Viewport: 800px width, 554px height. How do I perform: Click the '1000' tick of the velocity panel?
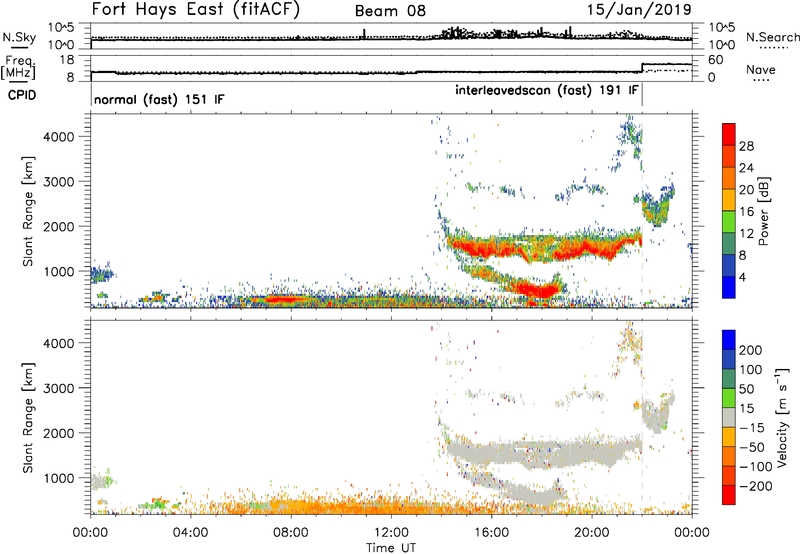pyautogui.click(x=58, y=478)
